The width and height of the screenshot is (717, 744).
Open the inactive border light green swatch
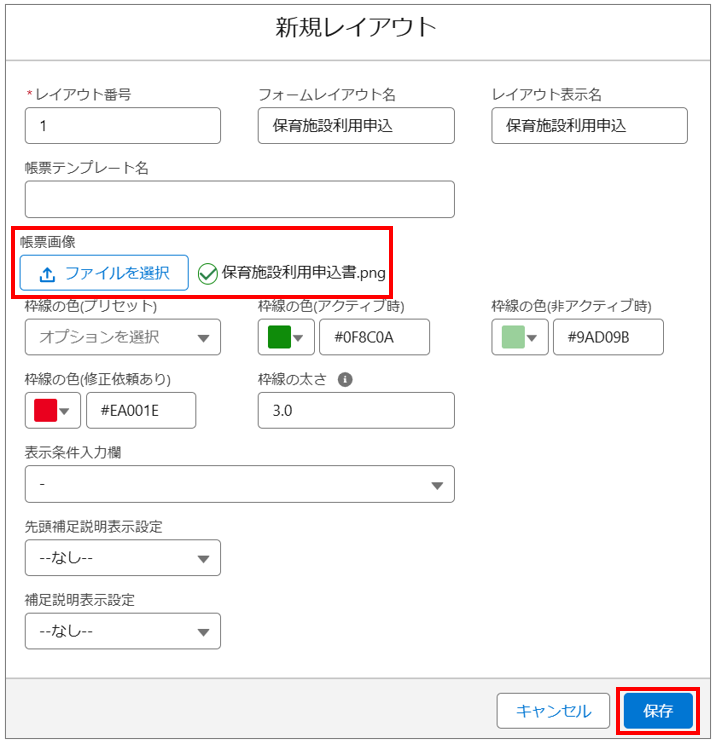click(x=519, y=337)
